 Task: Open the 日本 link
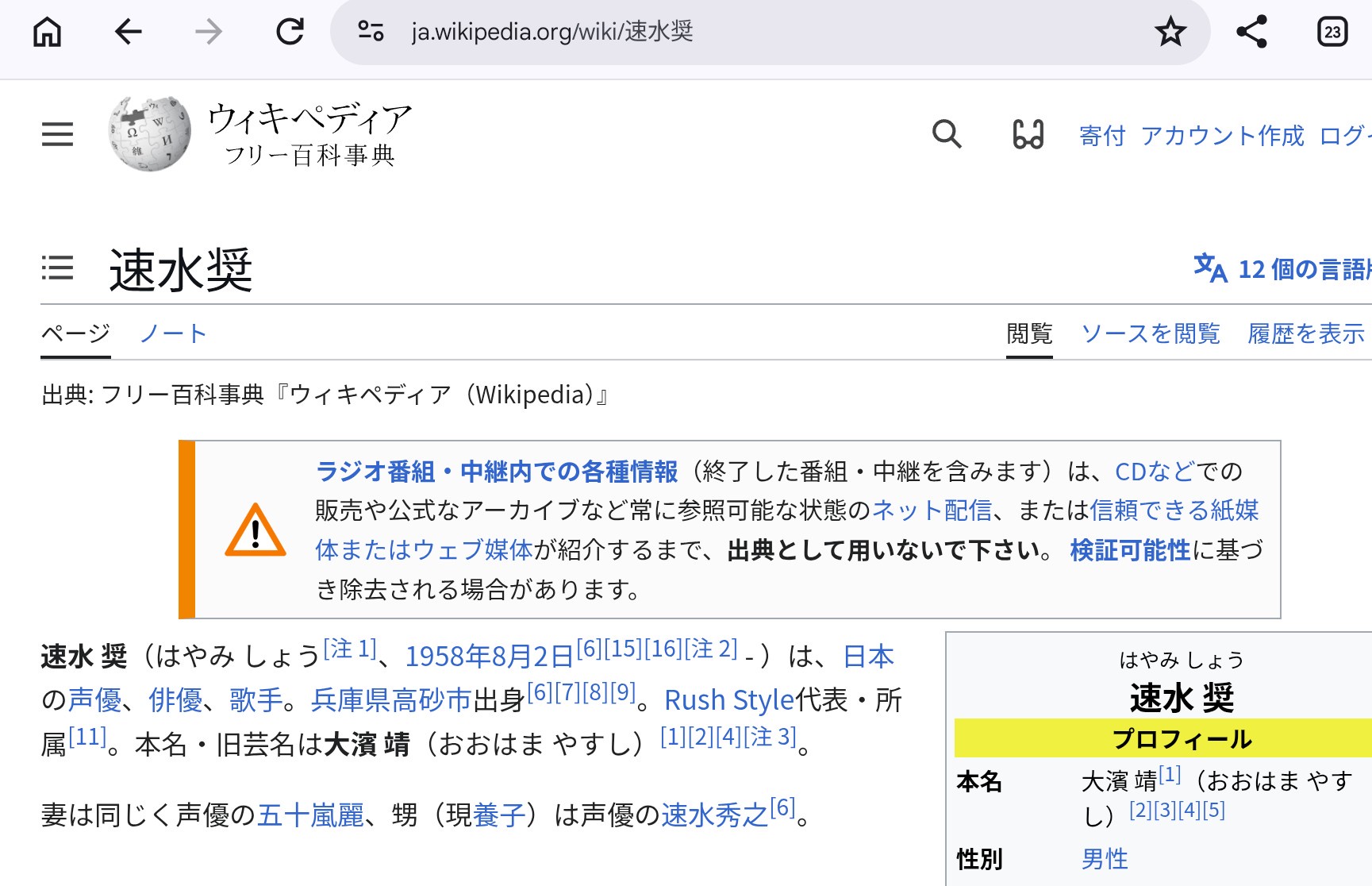pos(869,657)
